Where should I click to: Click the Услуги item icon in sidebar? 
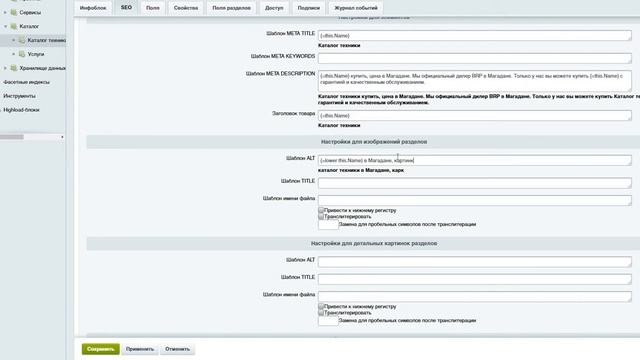point(22,54)
